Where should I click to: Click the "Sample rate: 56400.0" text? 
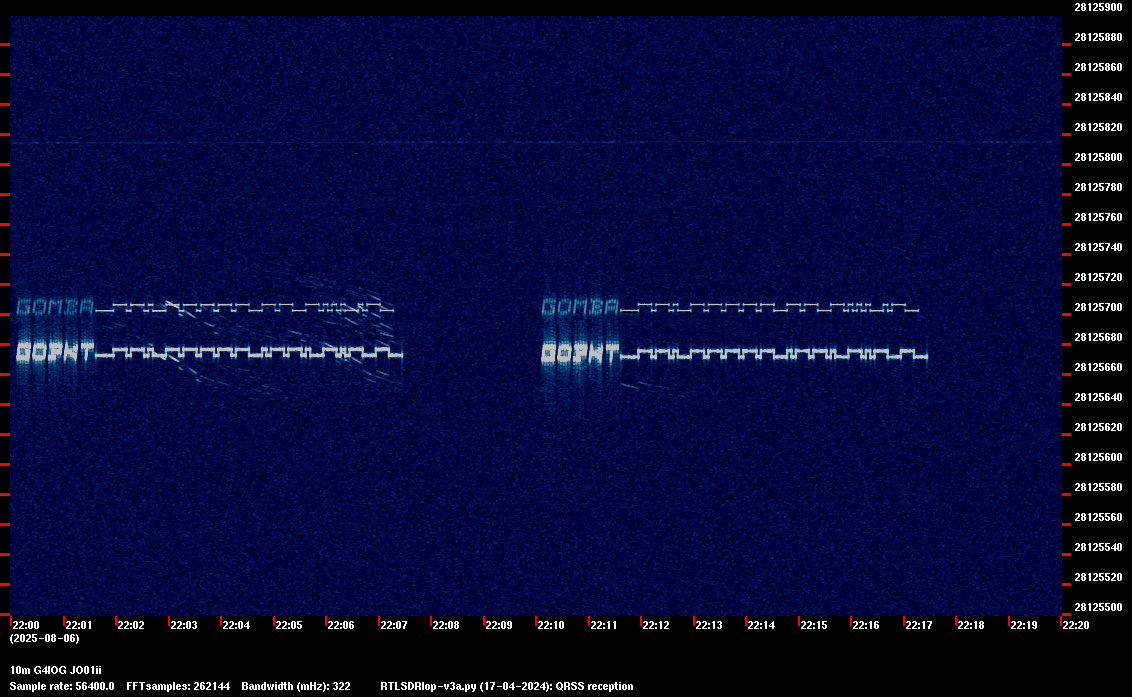(x=62, y=686)
